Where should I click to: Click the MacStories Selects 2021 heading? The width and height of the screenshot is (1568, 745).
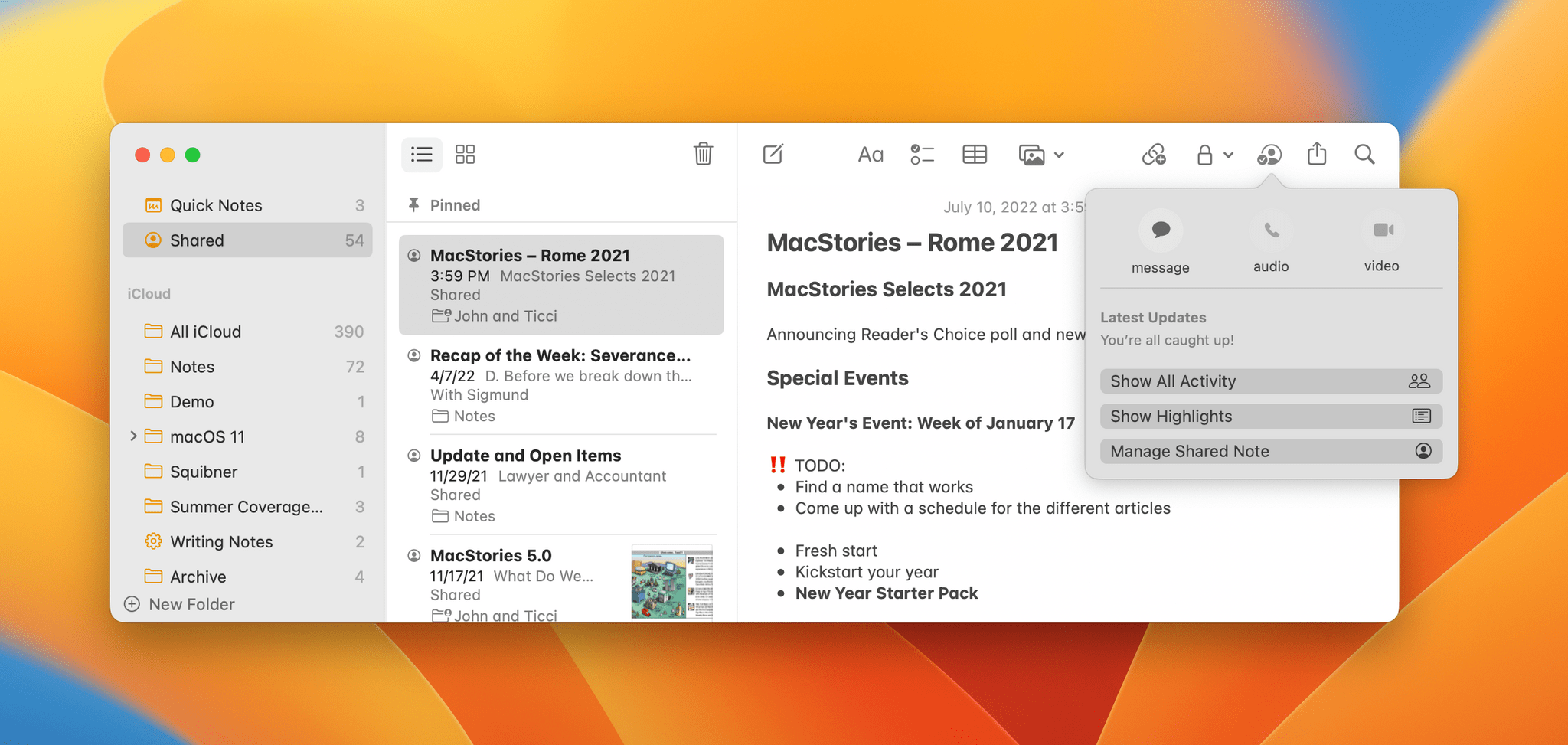pos(887,289)
